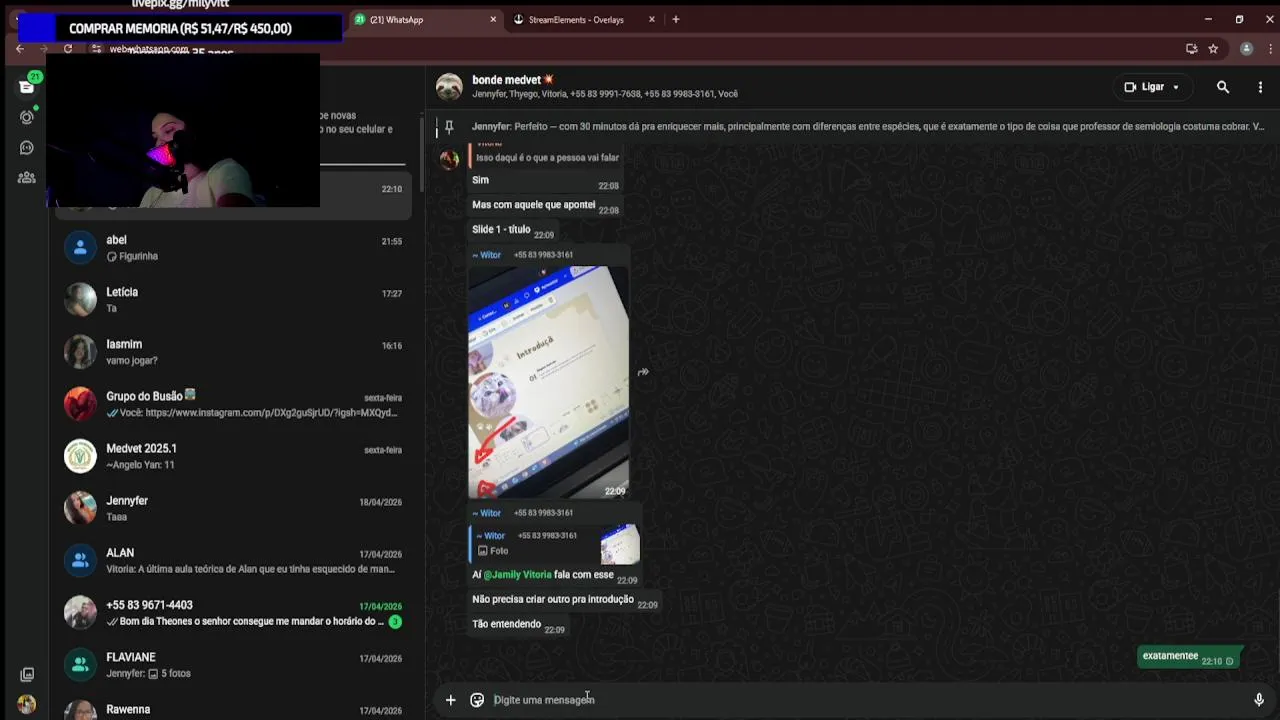Screen dimensions: 1280x720
Task: Open the Rawenna chat
Action: (232, 708)
